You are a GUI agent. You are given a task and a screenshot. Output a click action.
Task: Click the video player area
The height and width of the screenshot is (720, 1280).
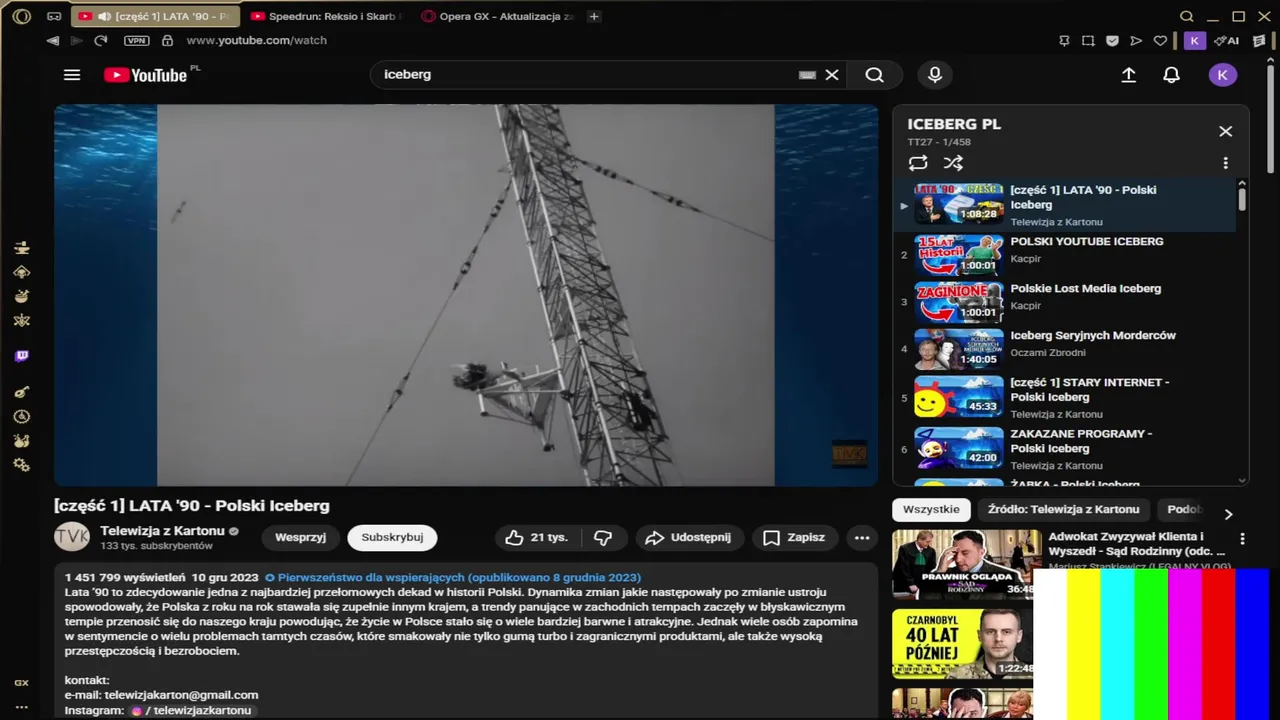tap(466, 295)
